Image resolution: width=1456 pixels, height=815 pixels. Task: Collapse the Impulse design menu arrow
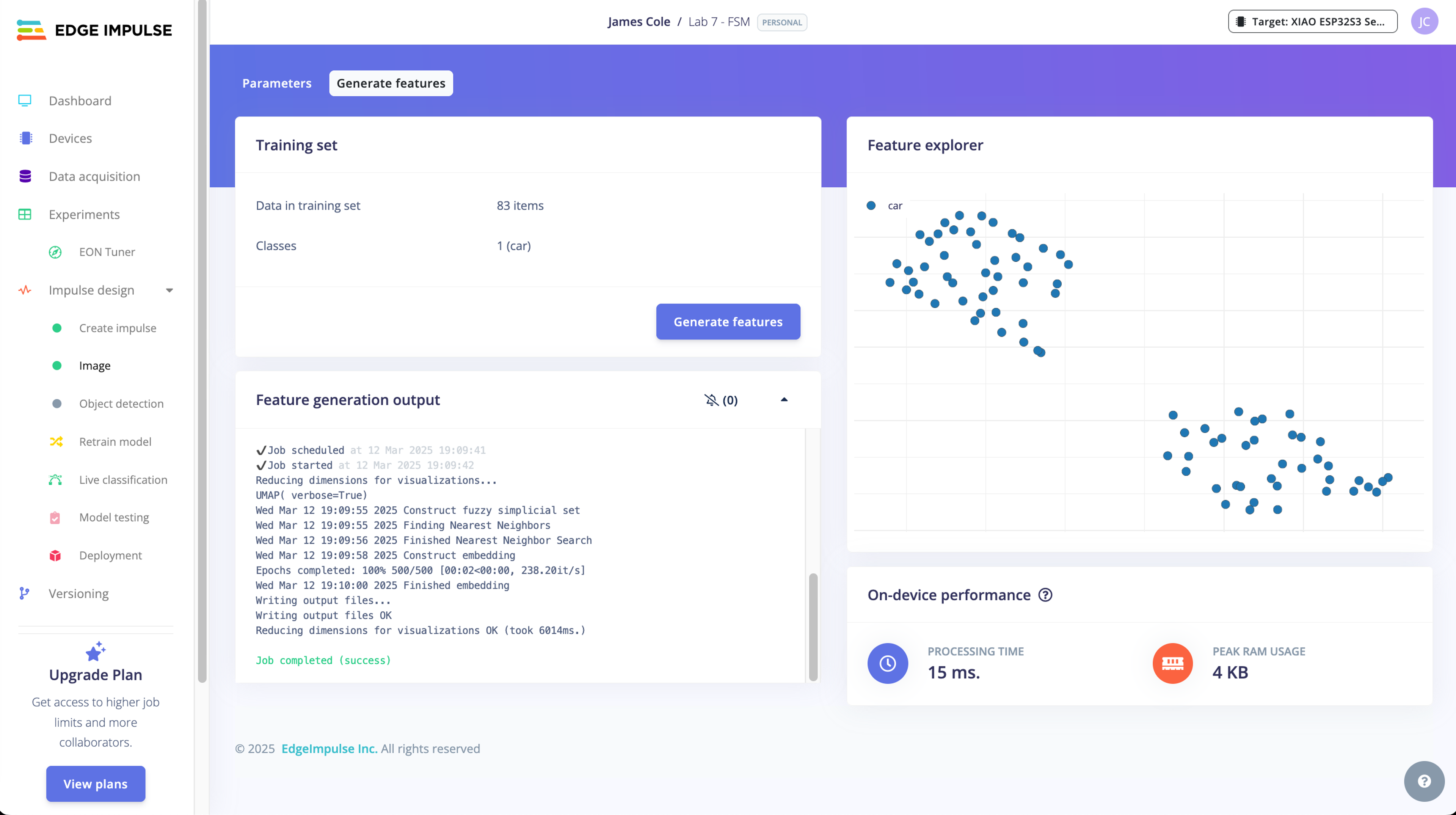point(169,291)
